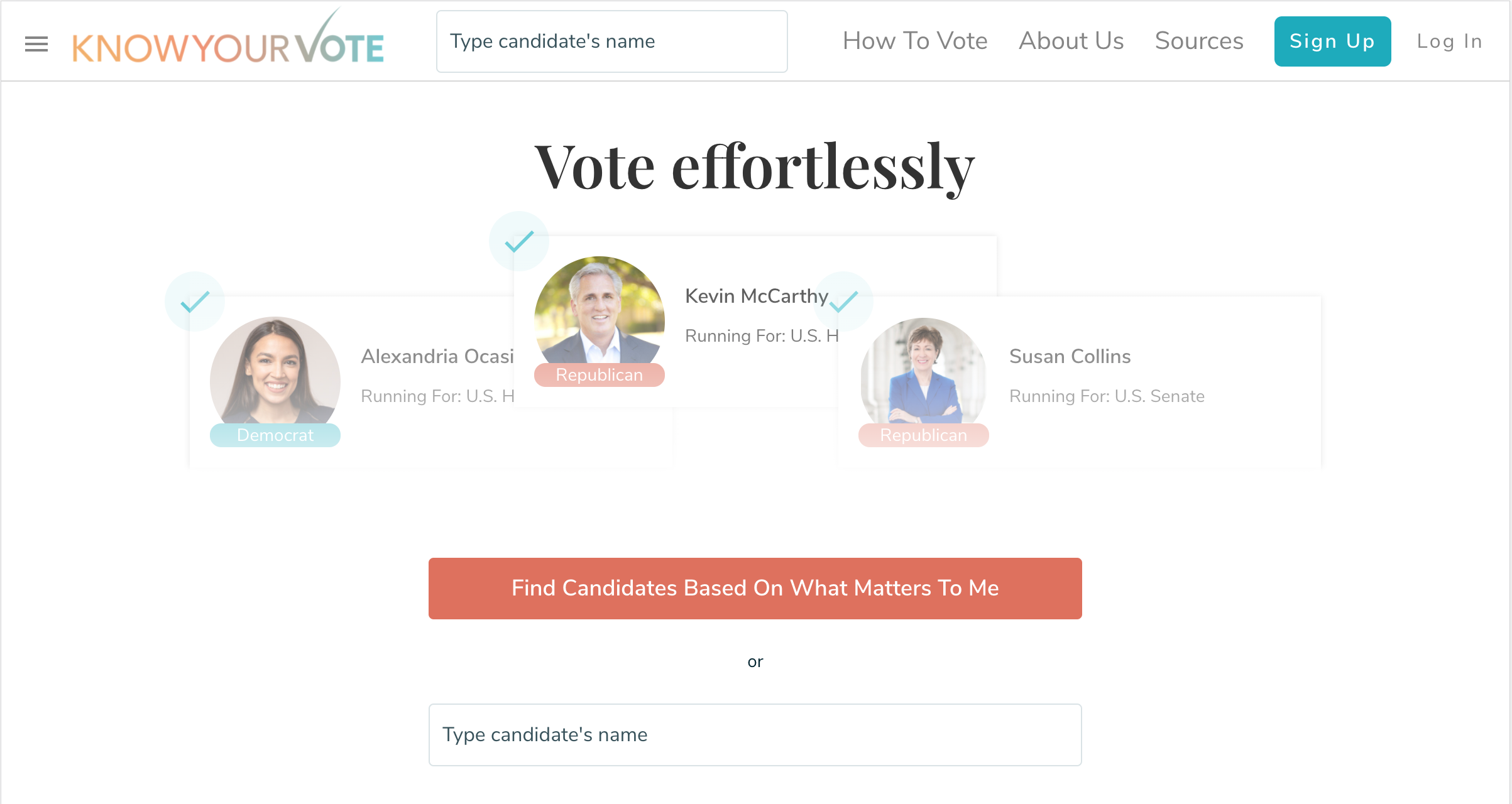Open the Sources page
Image resolution: width=1512 pixels, height=804 pixels.
coord(1198,40)
